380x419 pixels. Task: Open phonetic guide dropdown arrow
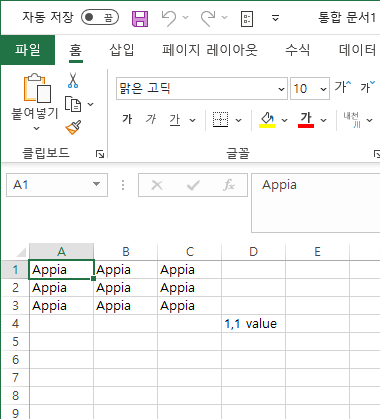[x=369, y=120]
